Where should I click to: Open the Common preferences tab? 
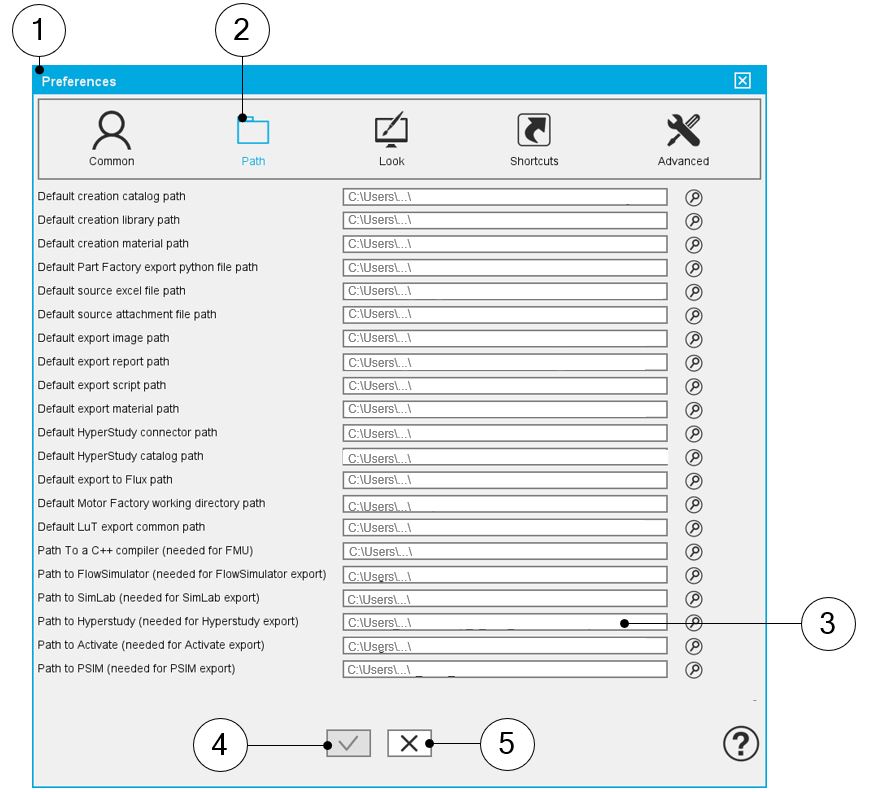pos(111,138)
